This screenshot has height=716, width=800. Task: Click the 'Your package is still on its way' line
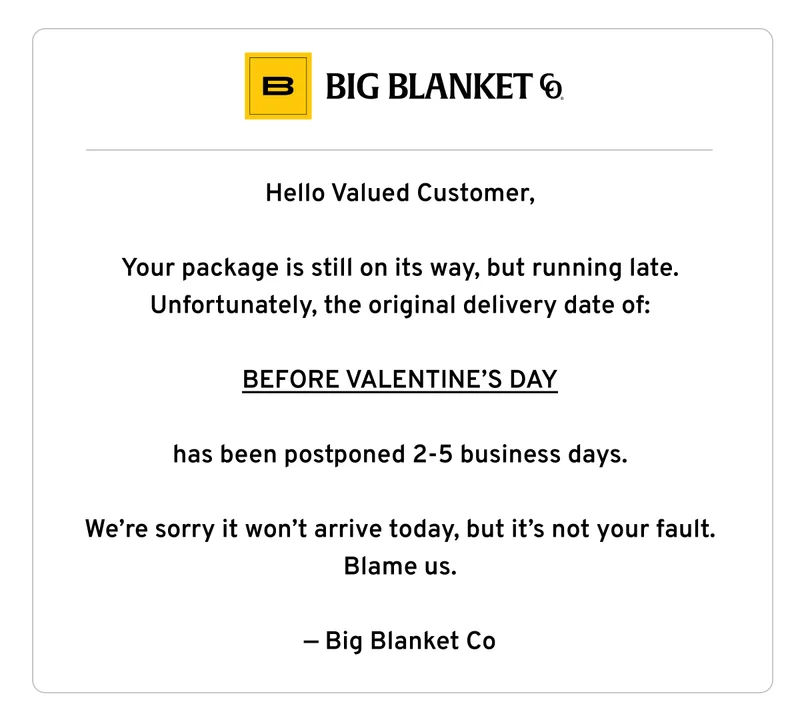click(400, 268)
